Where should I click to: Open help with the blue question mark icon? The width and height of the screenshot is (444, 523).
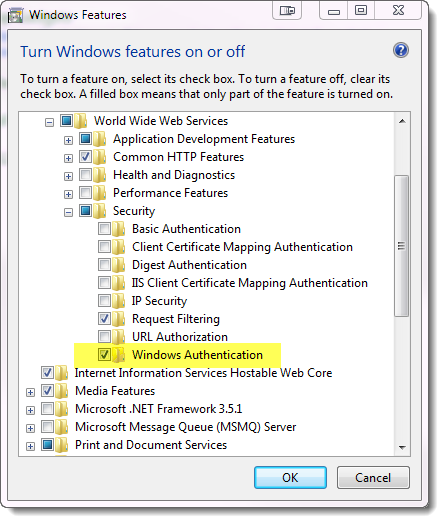click(x=401, y=51)
